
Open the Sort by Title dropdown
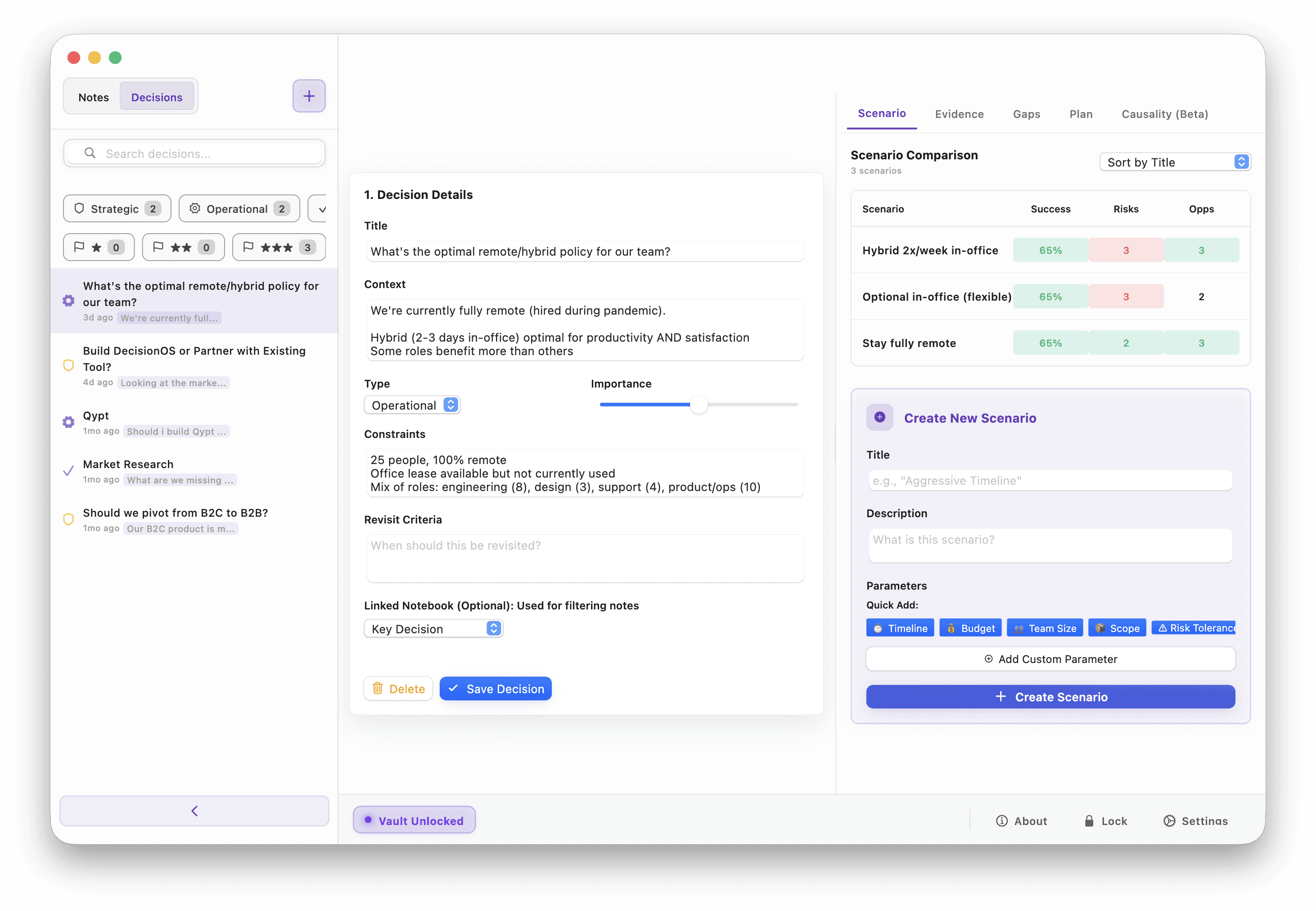(1175, 162)
